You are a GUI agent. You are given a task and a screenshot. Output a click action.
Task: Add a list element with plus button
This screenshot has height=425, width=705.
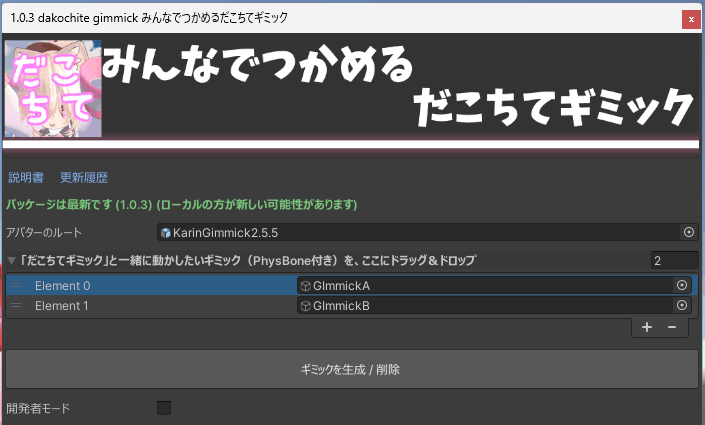pyautogui.click(x=647, y=327)
